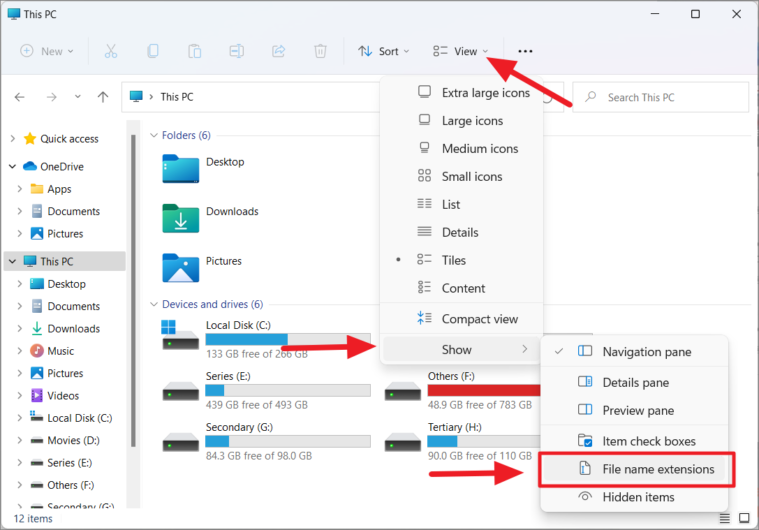Select Local Disk (C:) in navigation pane
759x530 pixels.
79,418
